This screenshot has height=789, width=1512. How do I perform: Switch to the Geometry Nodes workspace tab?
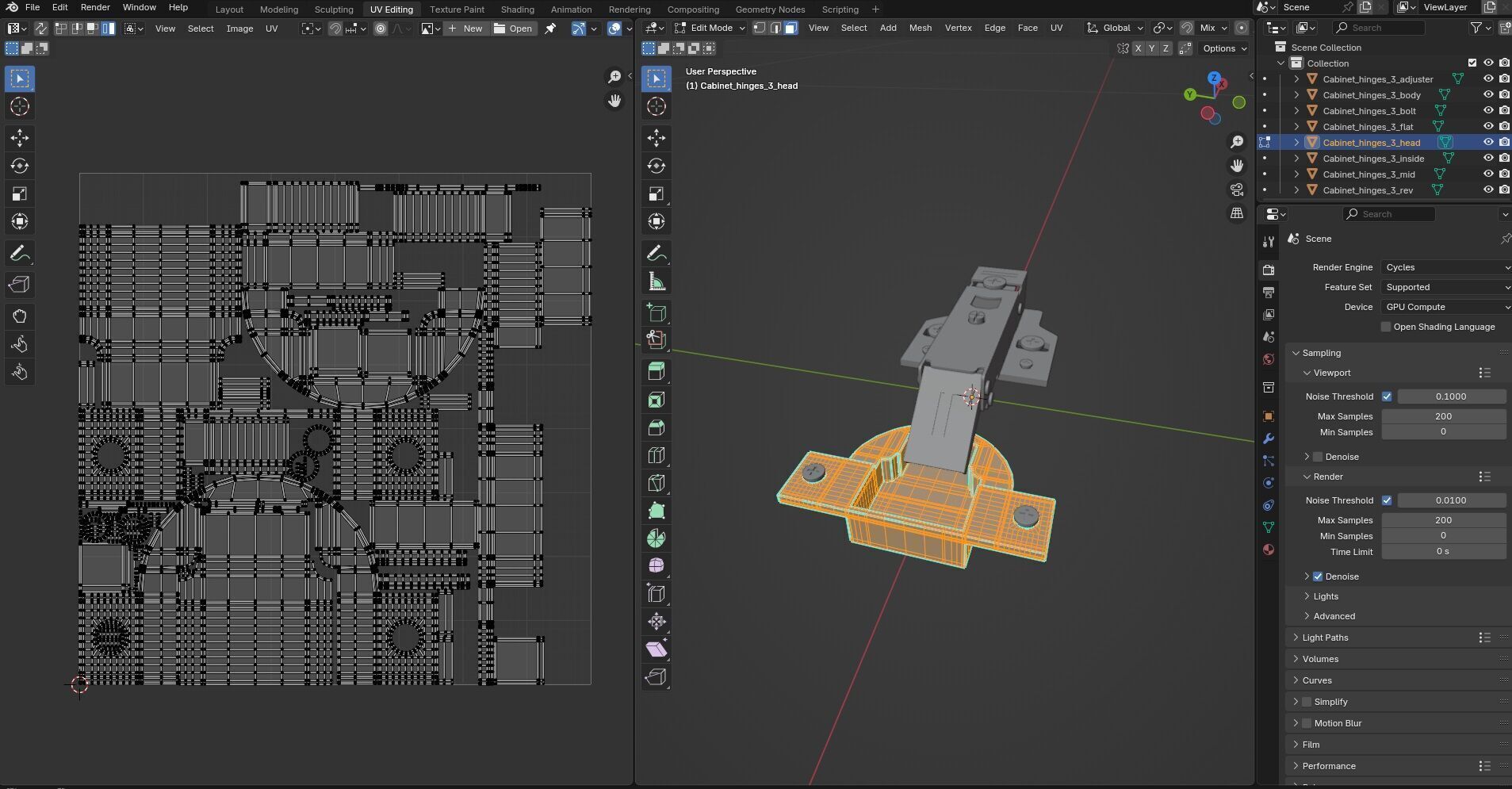(770, 10)
